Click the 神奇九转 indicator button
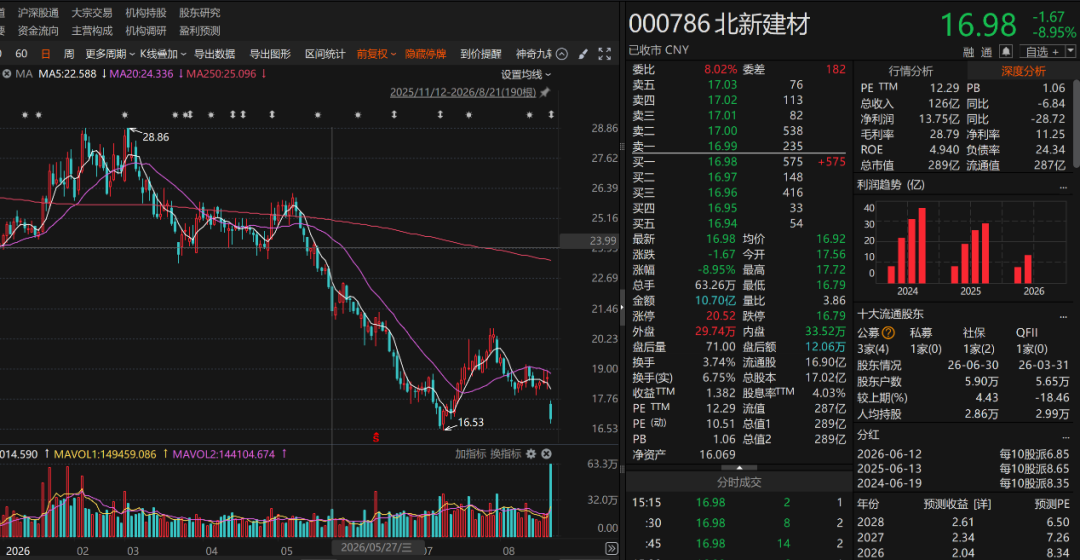This screenshot has width=1080, height=560. [x=534, y=54]
